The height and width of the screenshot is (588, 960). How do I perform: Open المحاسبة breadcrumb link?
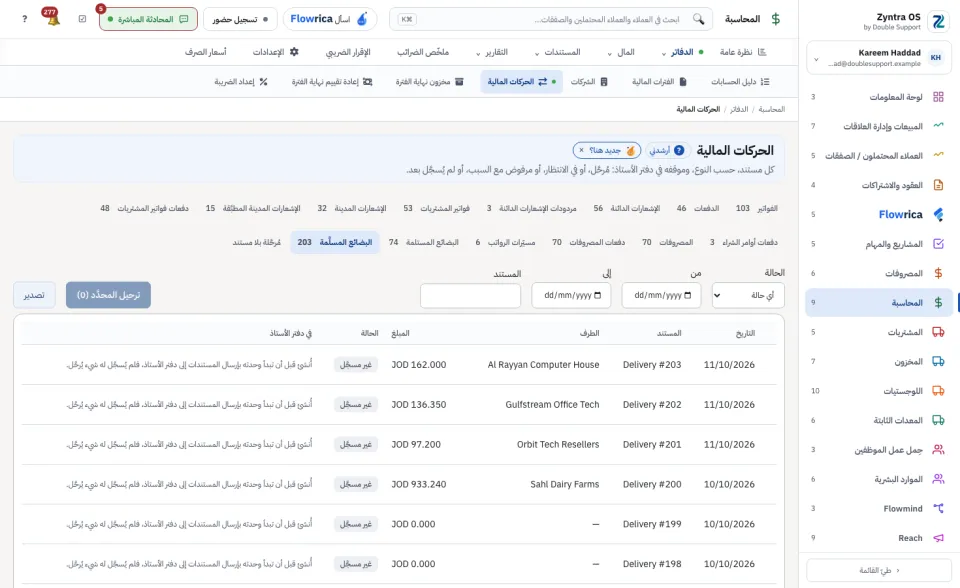tap(771, 109)
